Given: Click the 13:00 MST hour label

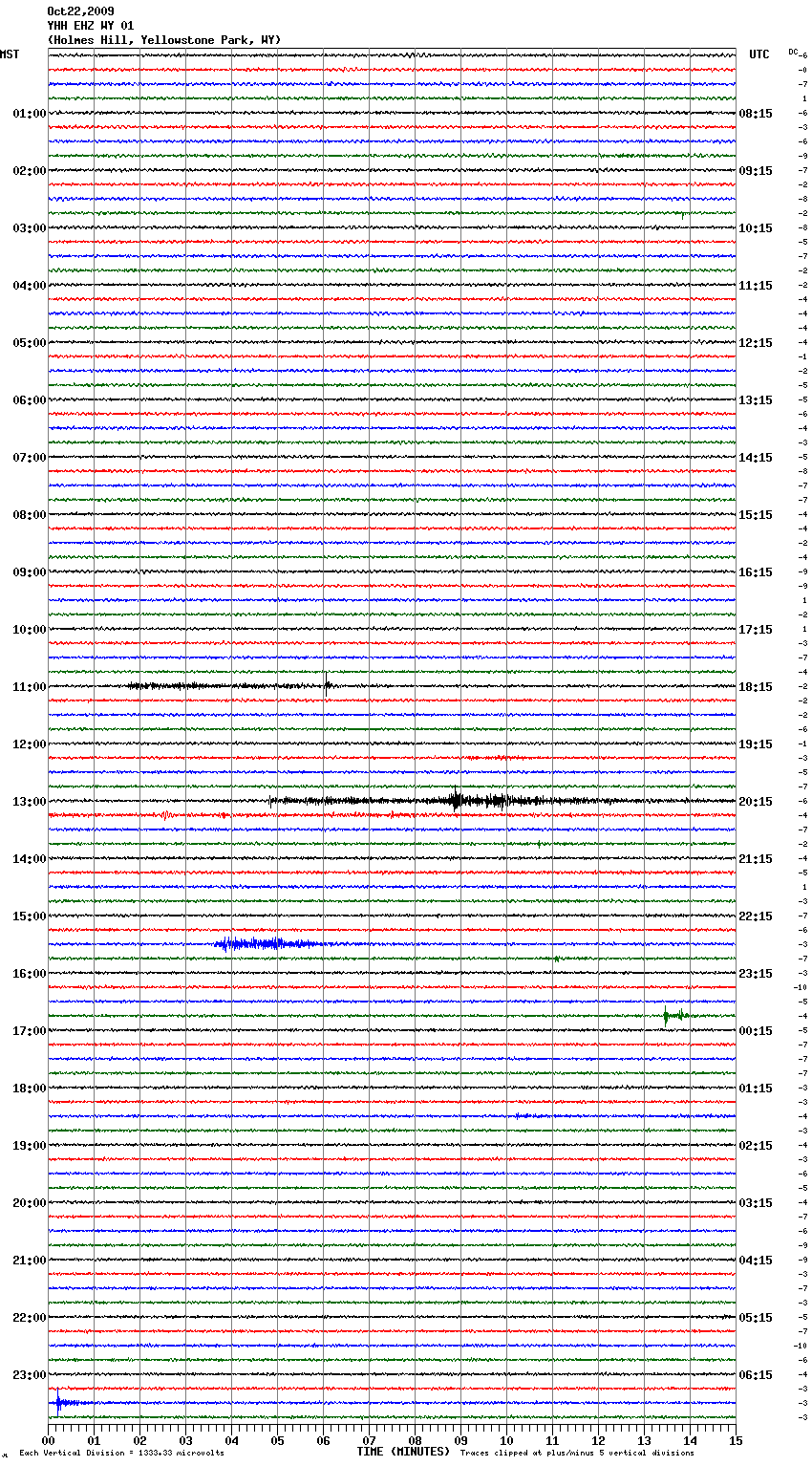Looking at the screenshot, I should point(30,802).
